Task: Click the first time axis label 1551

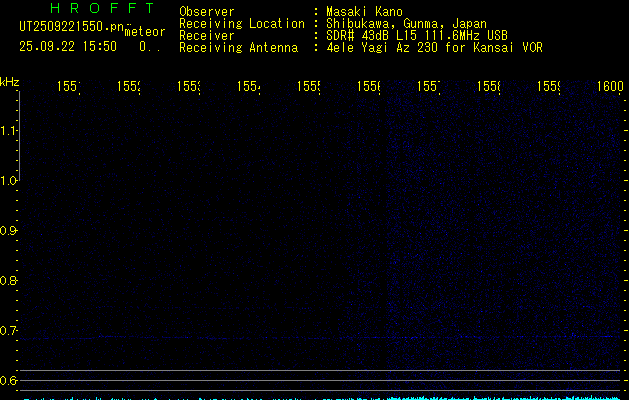Action: [69, 86]
